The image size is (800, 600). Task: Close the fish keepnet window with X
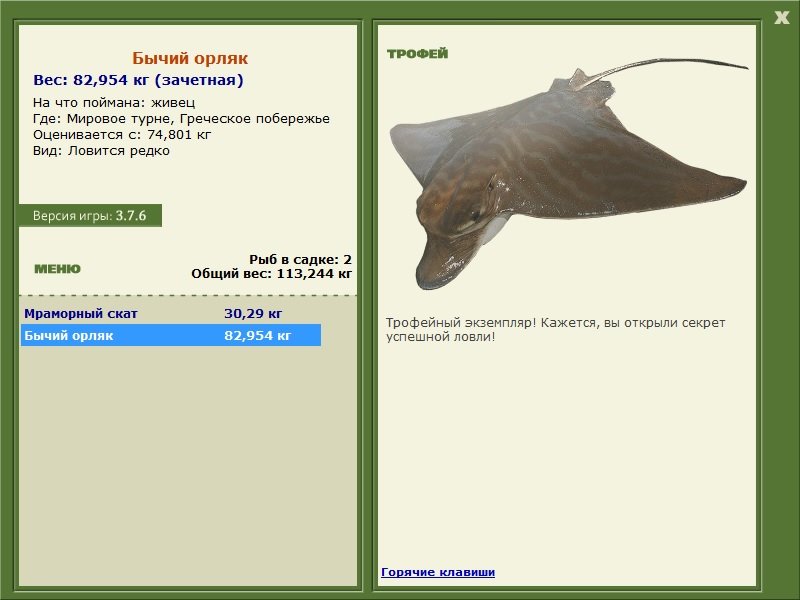781,18
